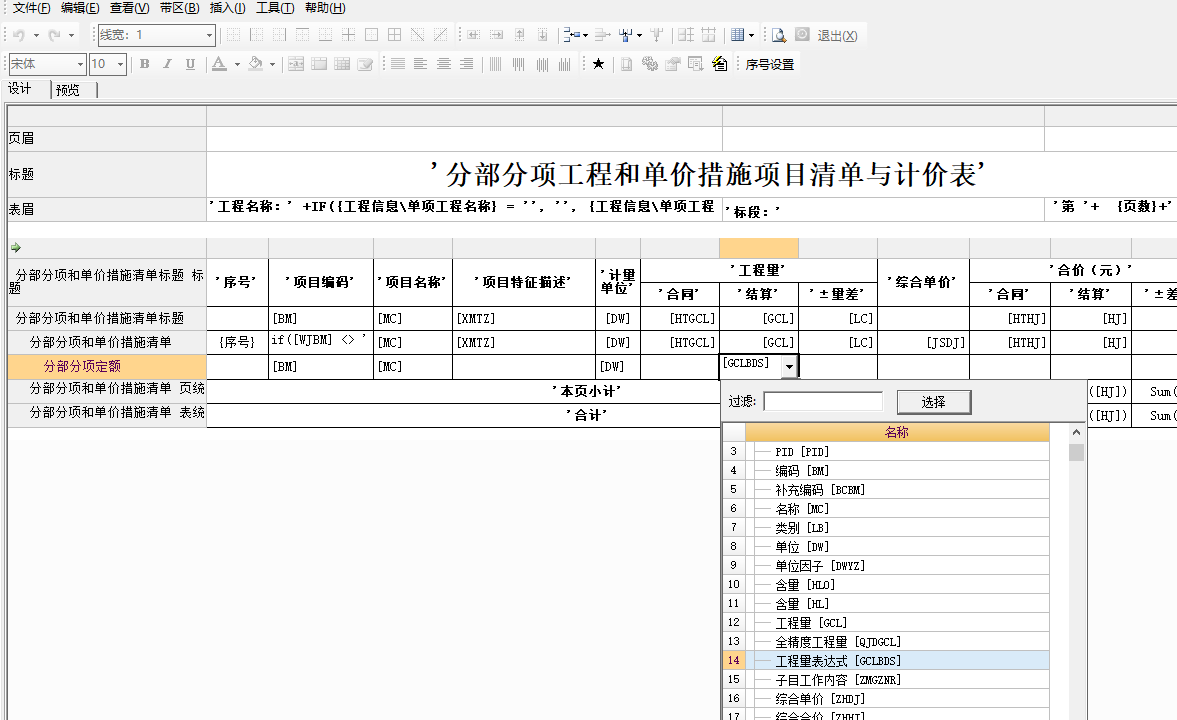
Task: Click the redo arrow icon
Action: tap(54, 35)
